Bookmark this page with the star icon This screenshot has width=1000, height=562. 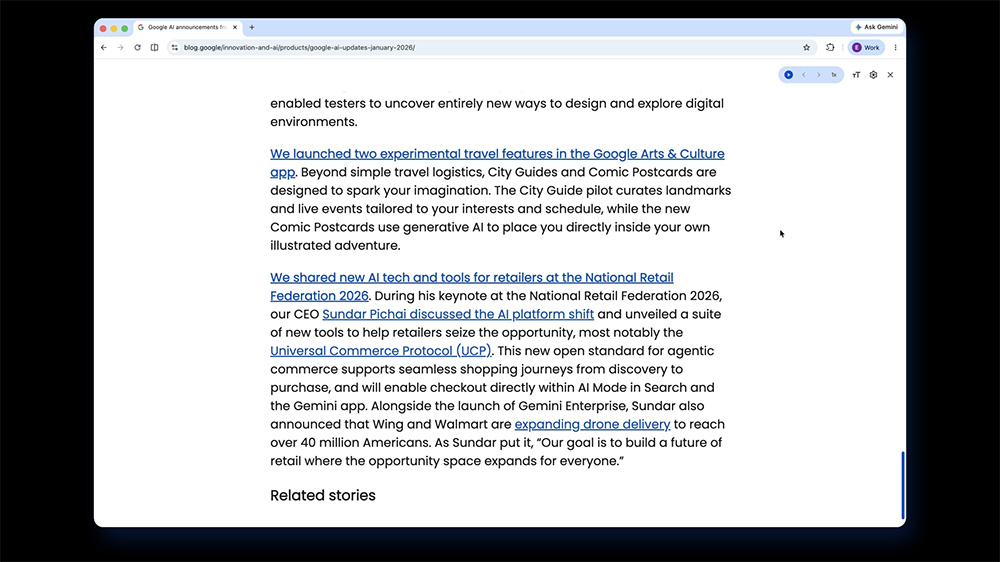pos(806,47)
